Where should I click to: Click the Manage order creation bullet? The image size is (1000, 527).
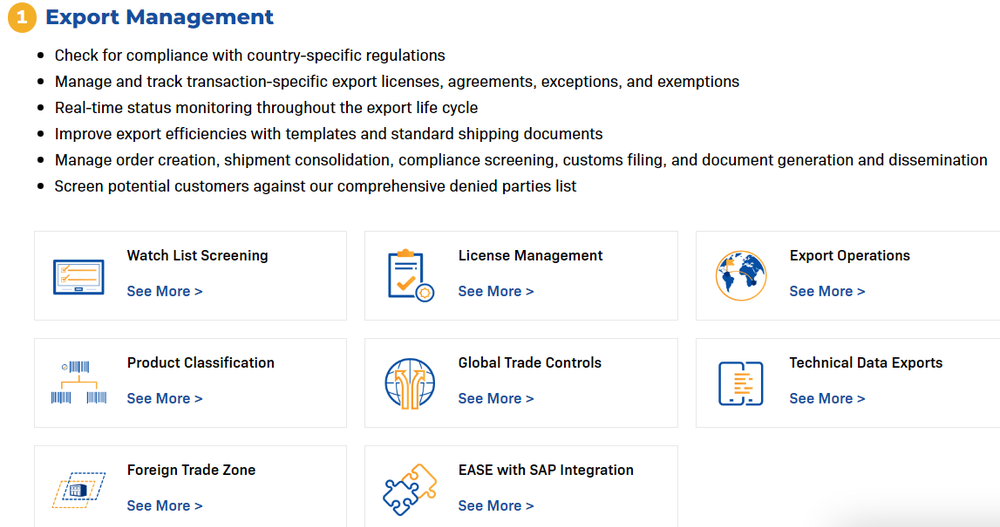(520, 160)
